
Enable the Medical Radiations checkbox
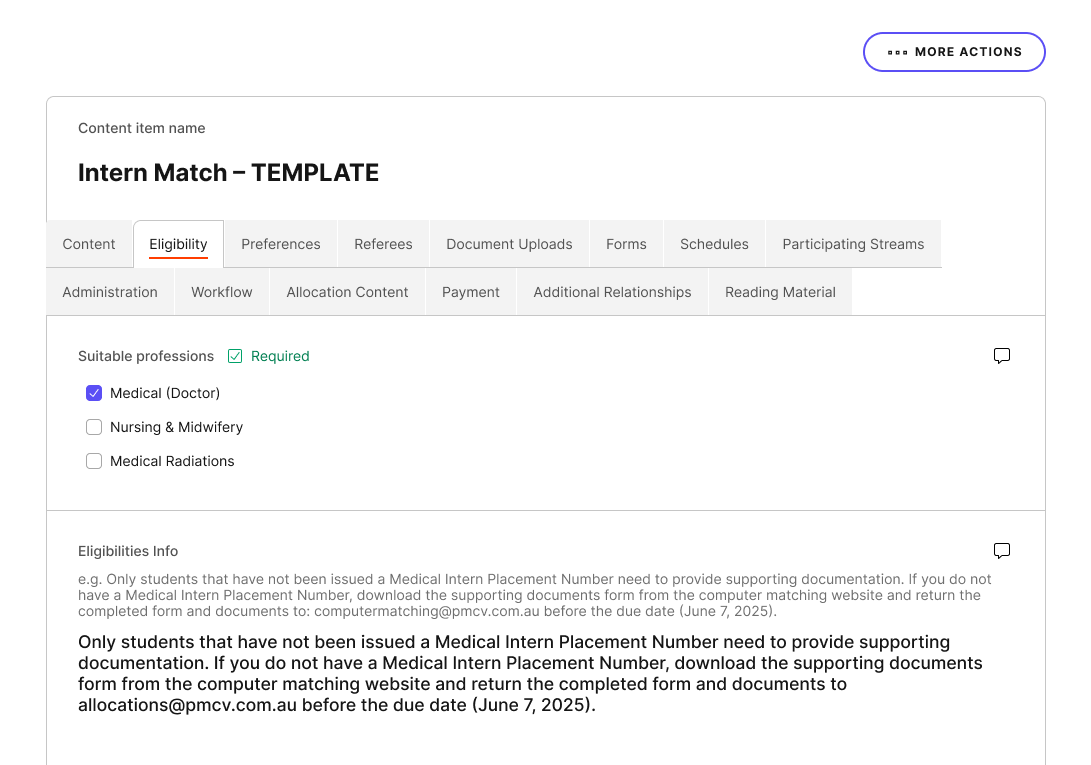(x=94, y=461)
